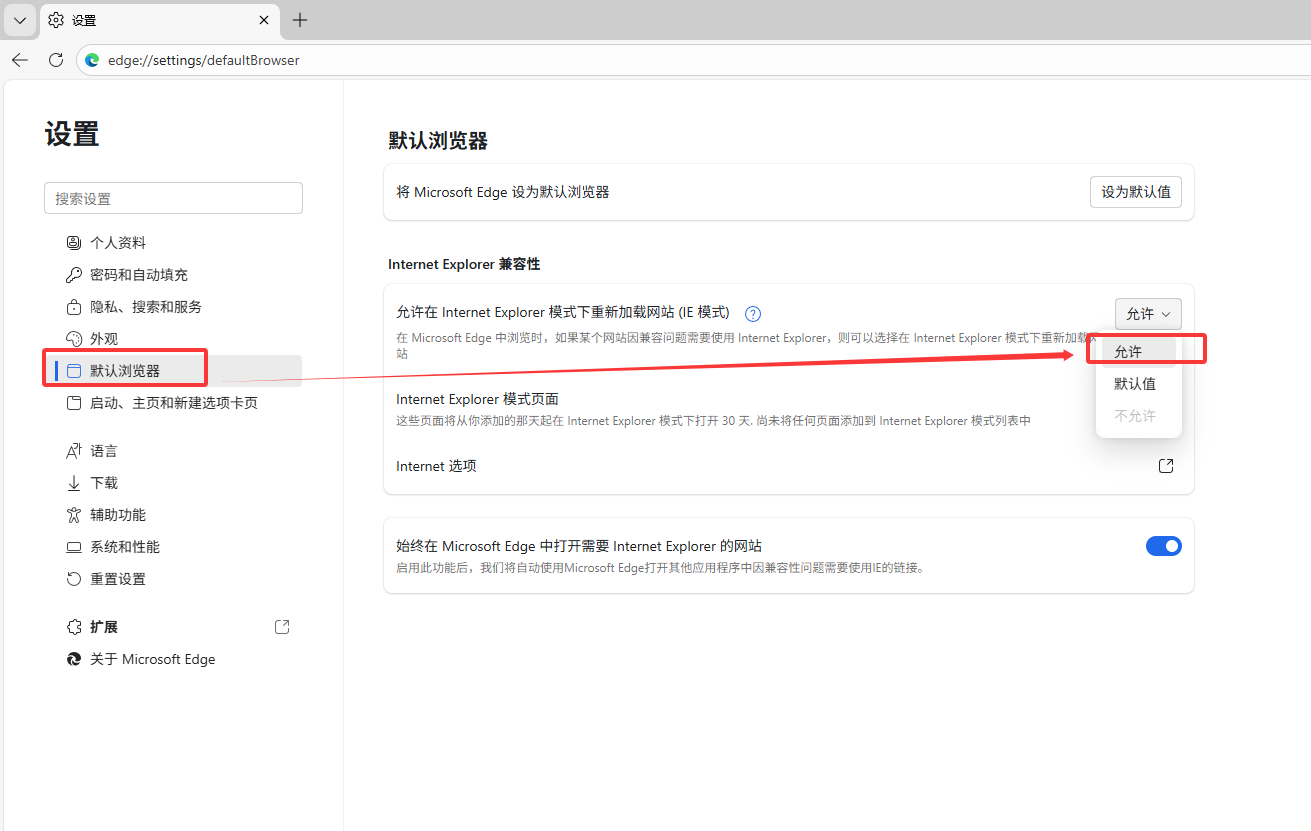Open new tab with plus button
Image resolution: width=1311 pixels, height=831 pixels.
point(300,20)
